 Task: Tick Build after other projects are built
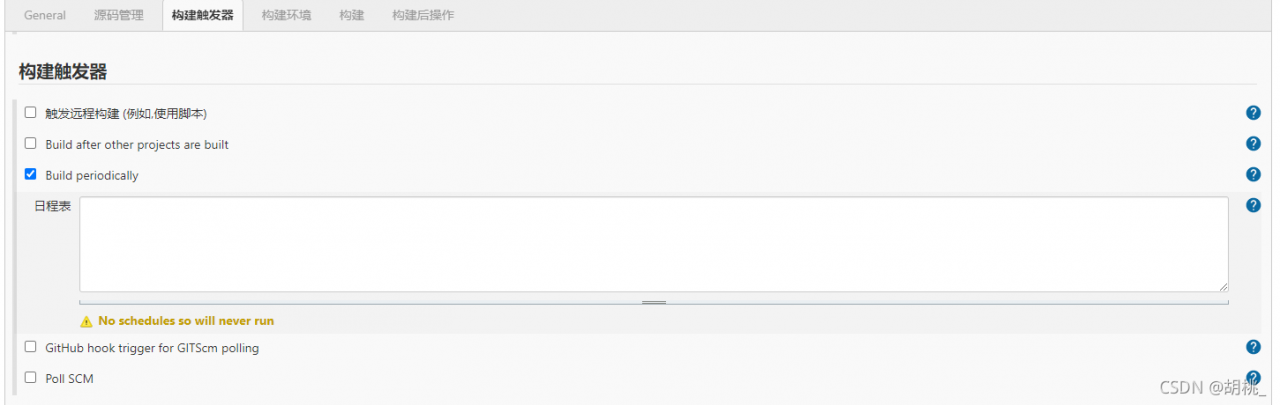(30, 144)
